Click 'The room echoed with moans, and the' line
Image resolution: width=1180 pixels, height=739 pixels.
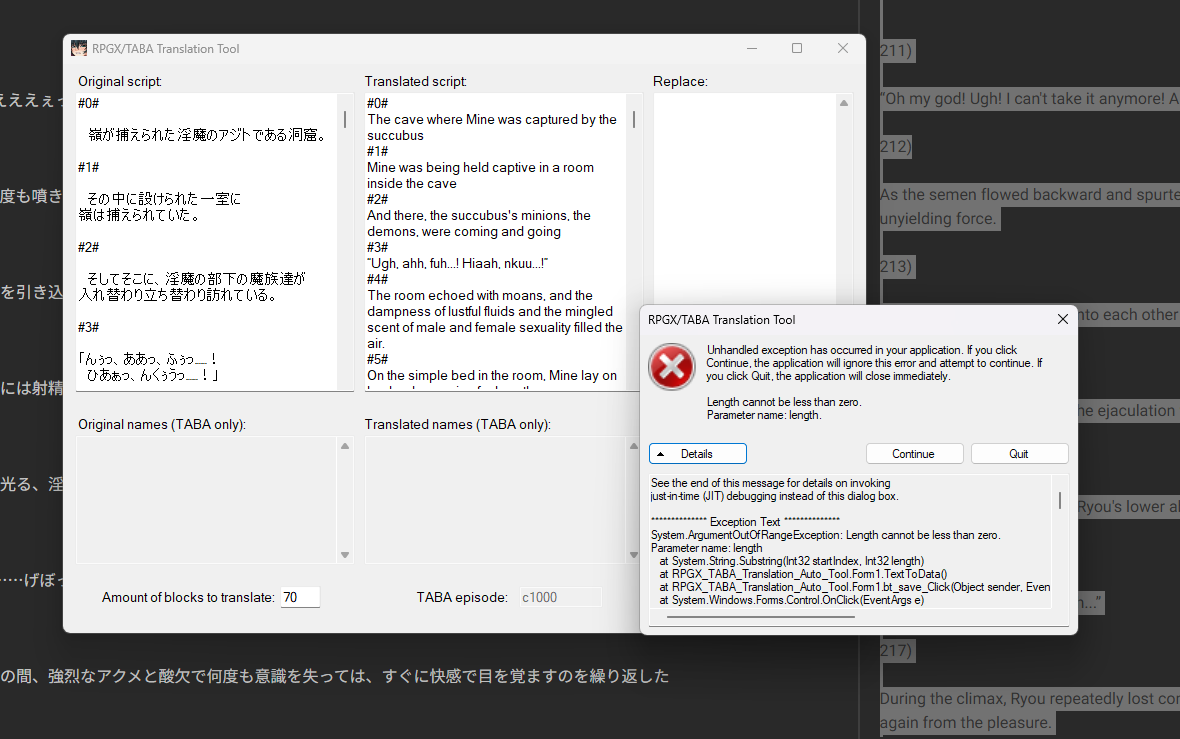pyautogui.click(x=480, y=296)
